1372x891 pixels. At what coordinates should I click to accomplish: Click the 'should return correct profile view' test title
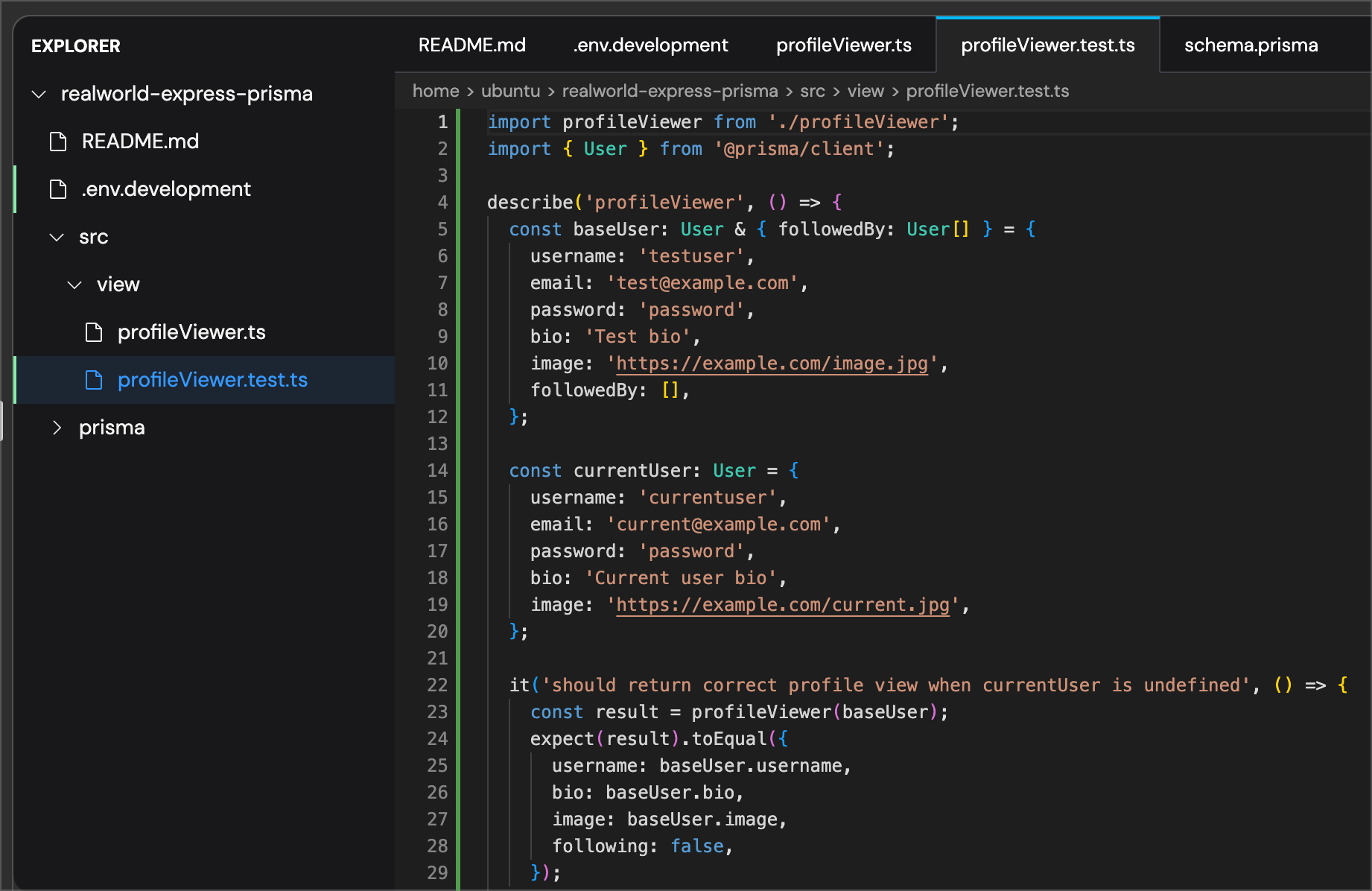(x=896, y=685)
